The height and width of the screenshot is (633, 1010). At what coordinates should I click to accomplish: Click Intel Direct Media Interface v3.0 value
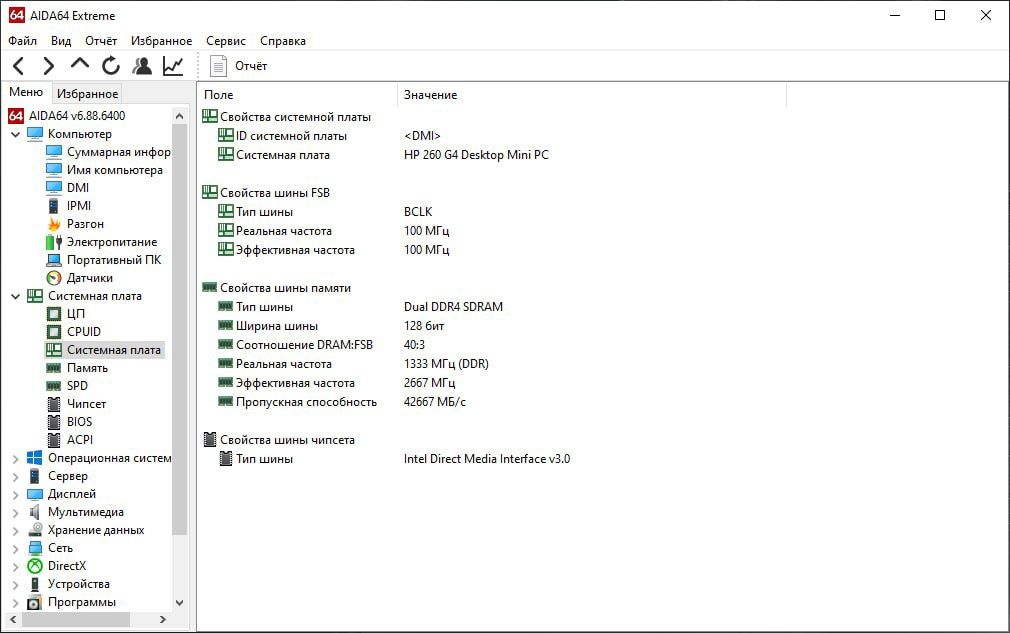[487, 459]
